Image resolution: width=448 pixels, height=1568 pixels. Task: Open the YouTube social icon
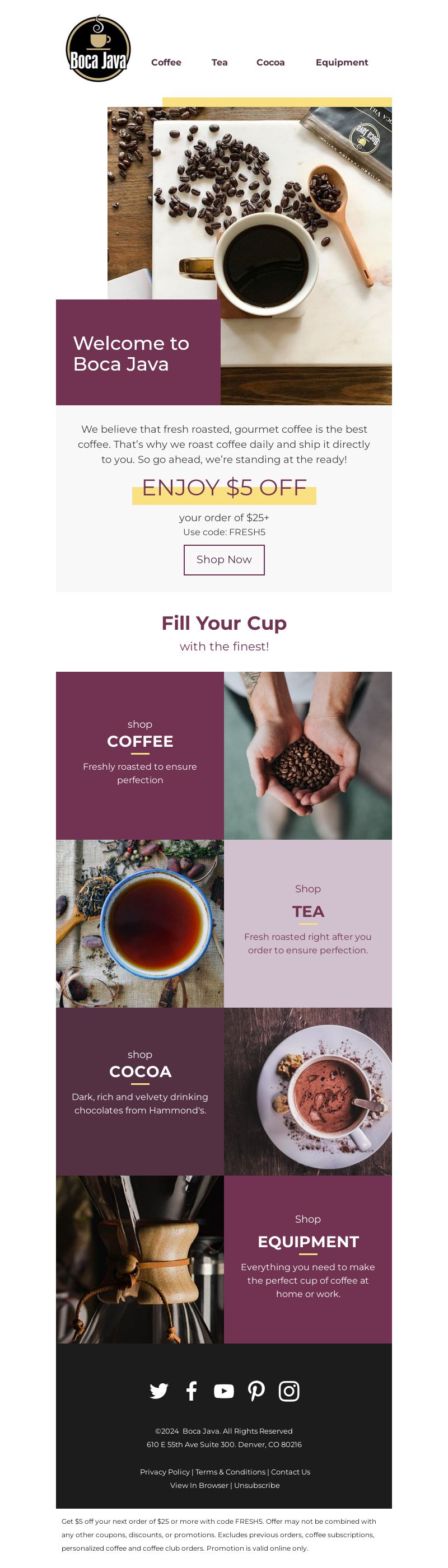click(224, 1391)
